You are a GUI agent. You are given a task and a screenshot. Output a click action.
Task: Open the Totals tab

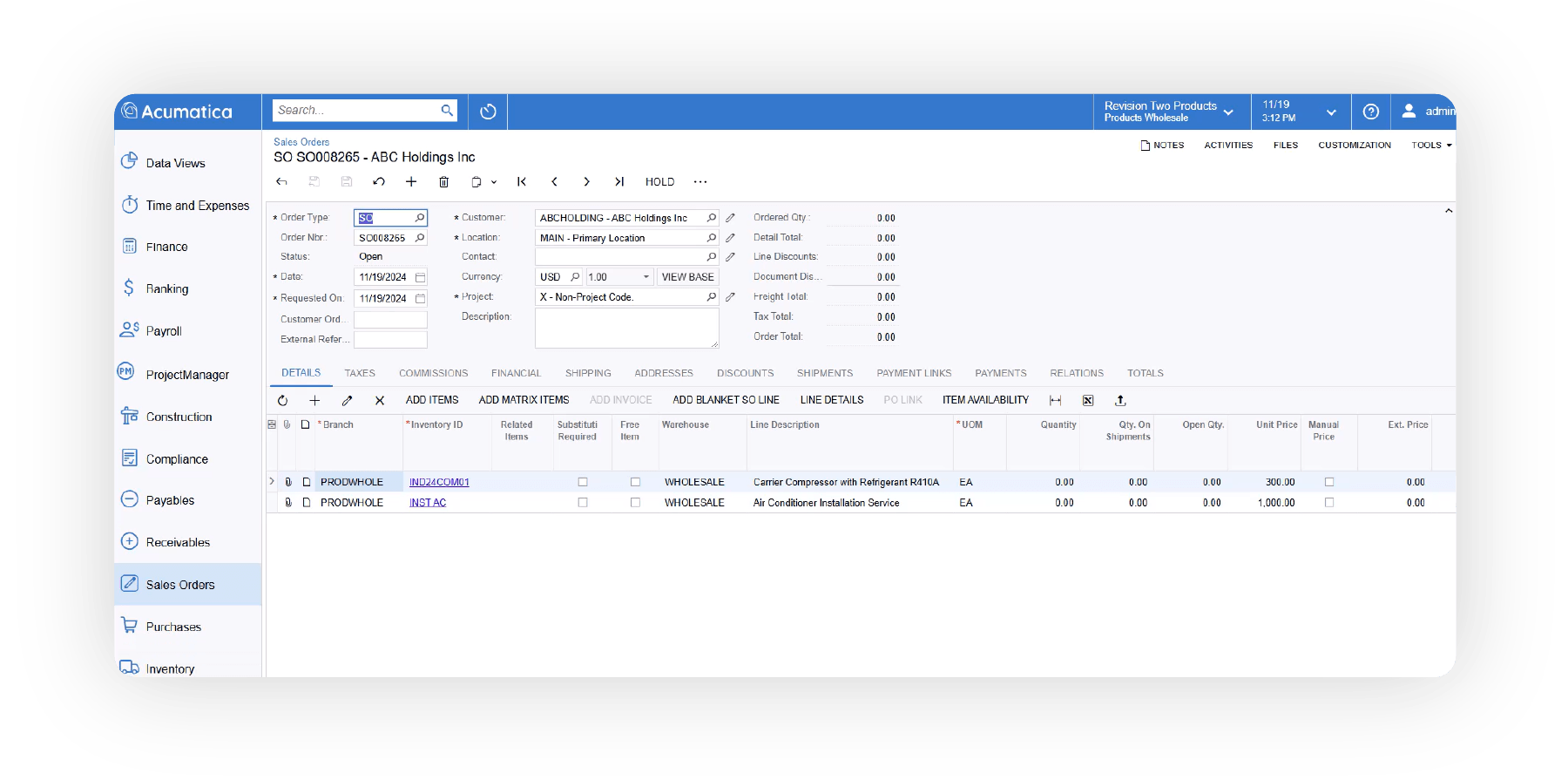(x=1146, y=373)
